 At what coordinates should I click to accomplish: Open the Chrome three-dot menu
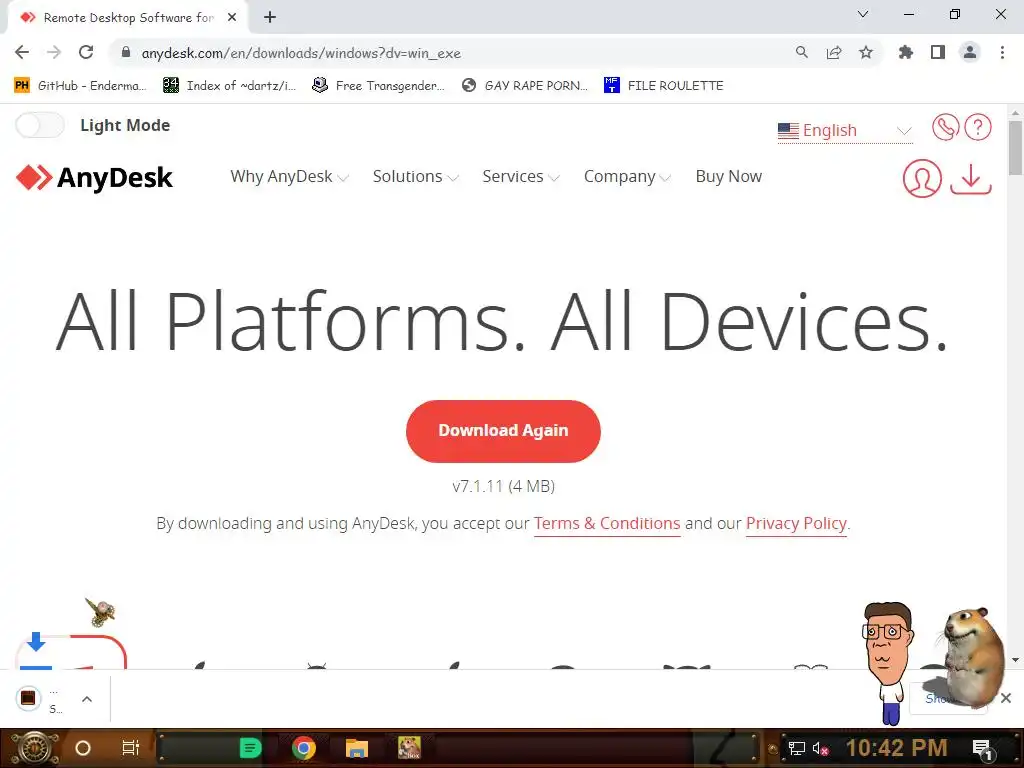click(1002, 52)
